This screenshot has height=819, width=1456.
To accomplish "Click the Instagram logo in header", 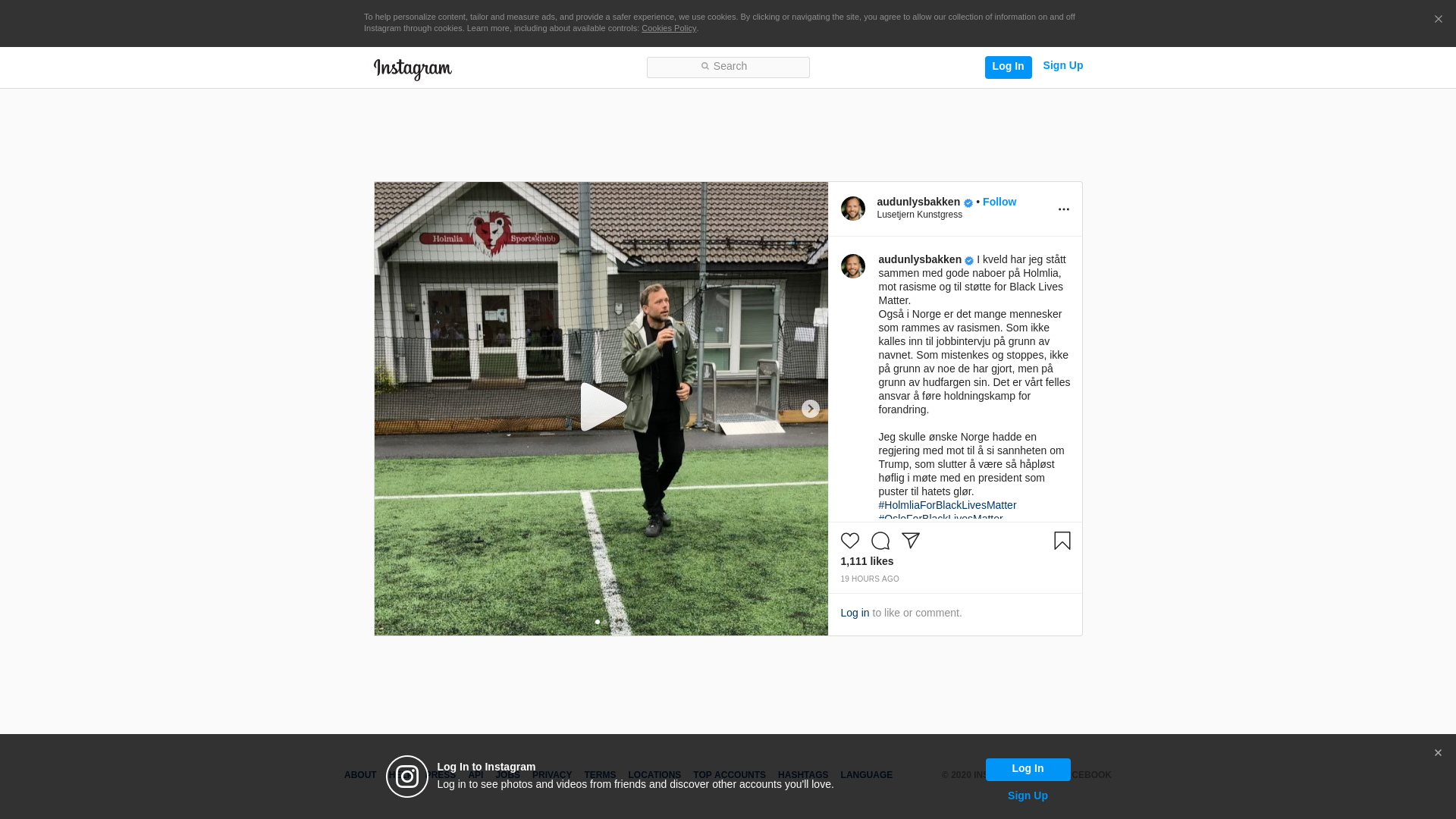I will point(413,69).
